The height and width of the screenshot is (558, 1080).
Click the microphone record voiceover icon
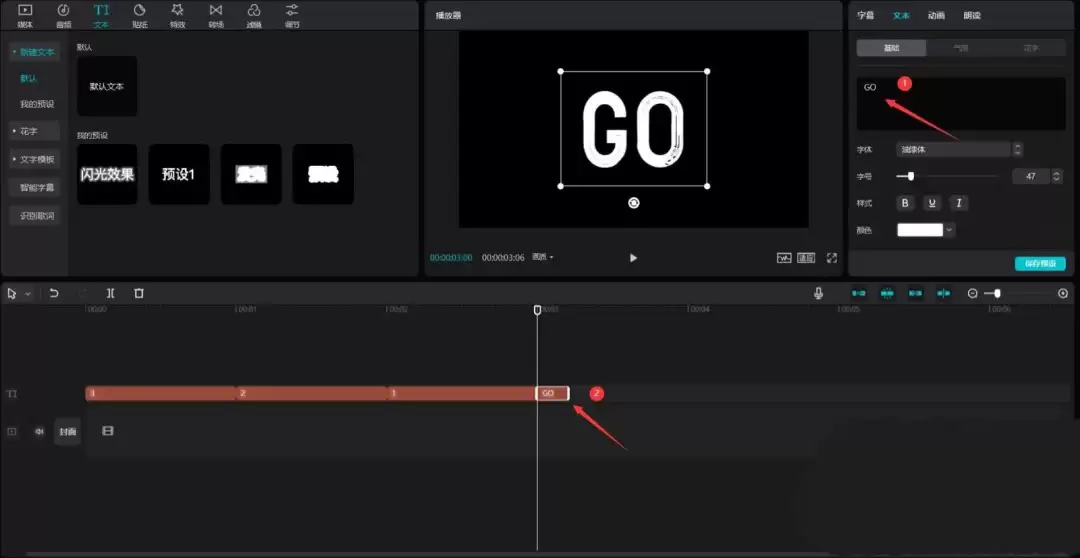[x=818, y=293]
